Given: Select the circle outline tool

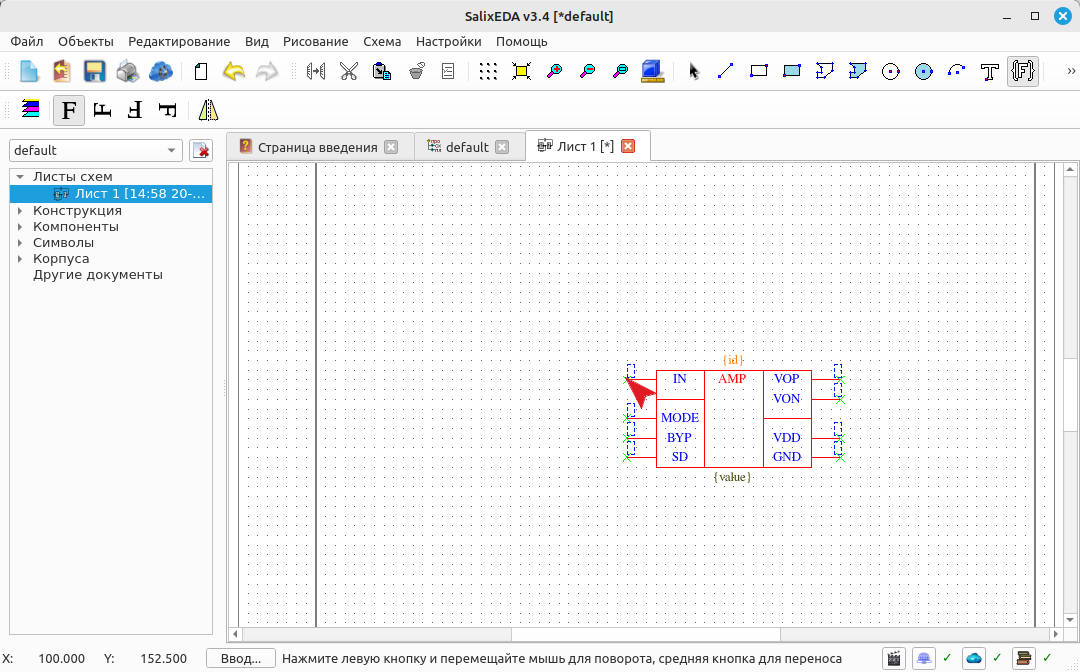Looking at the screenshot, I should [x=891, y=71].
